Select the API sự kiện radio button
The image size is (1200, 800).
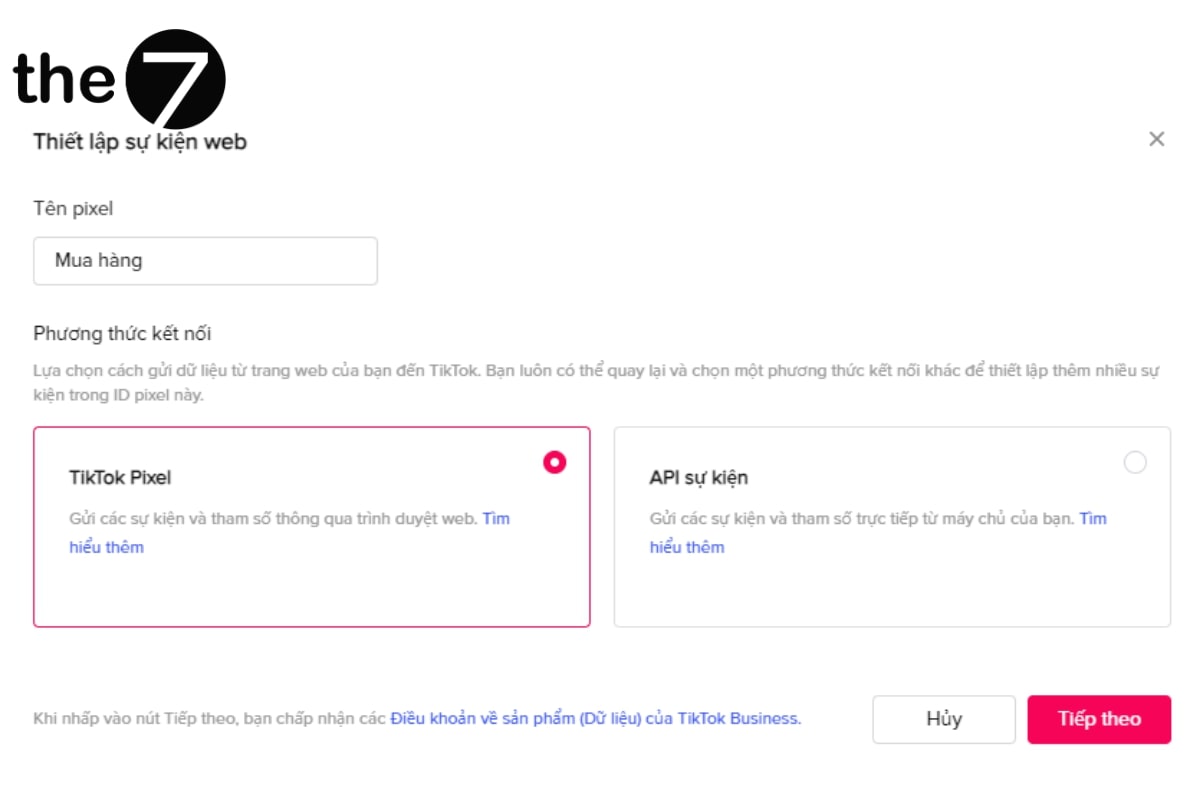click(1135, 462)
